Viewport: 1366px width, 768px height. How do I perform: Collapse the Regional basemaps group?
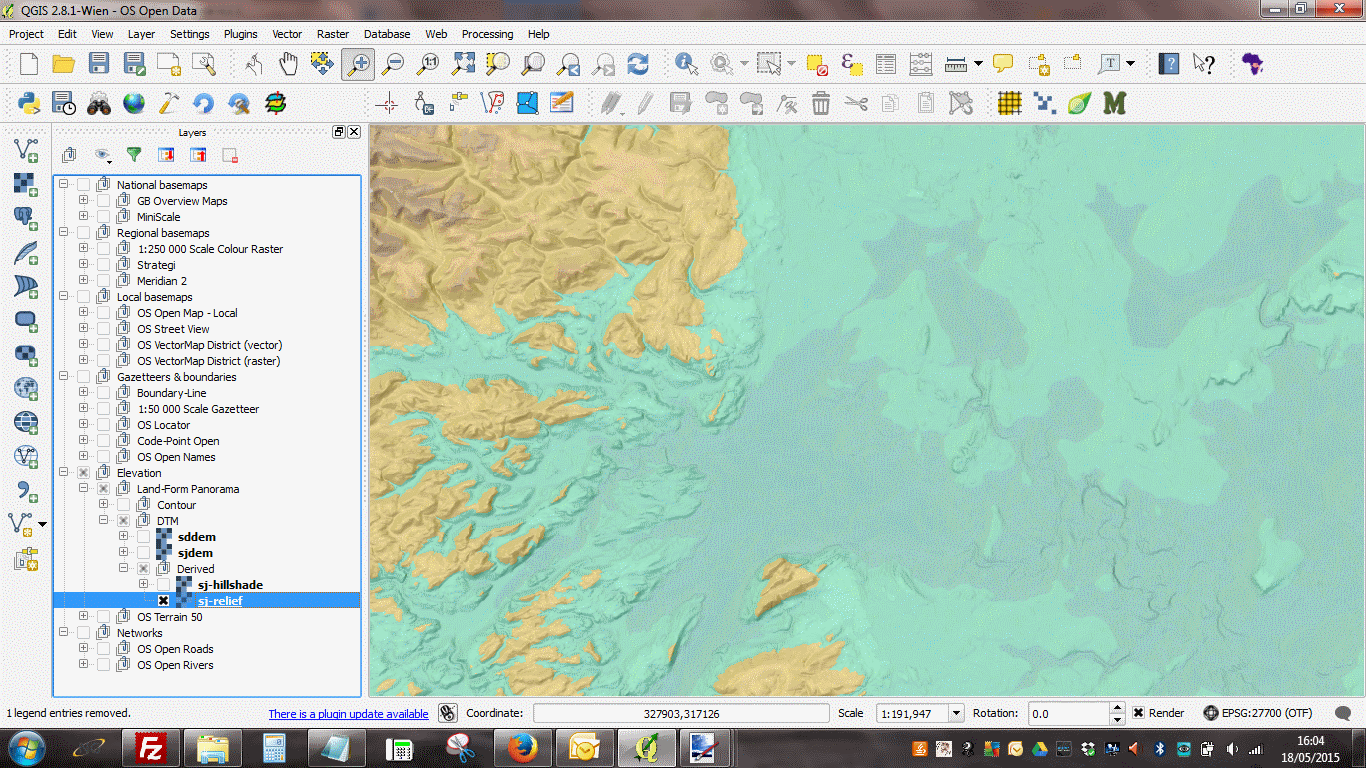63,233
